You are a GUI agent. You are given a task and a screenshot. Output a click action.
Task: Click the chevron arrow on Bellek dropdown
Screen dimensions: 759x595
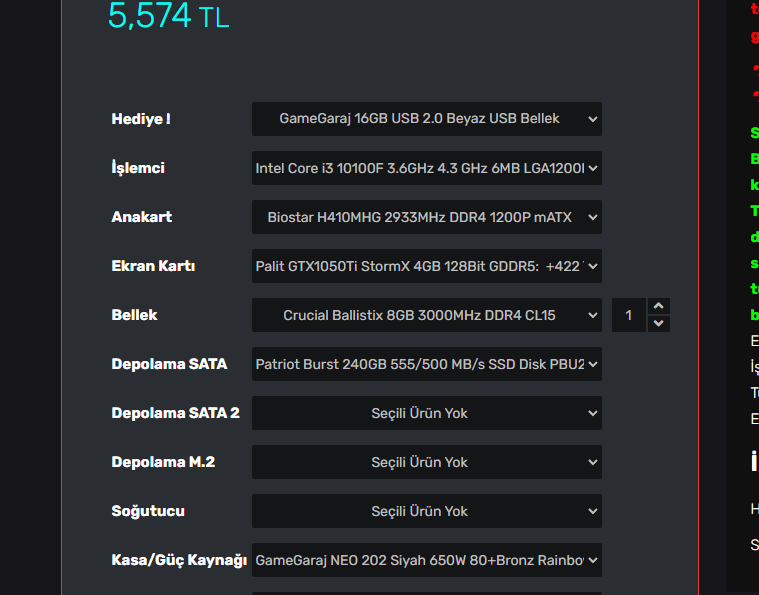point(593,315)
